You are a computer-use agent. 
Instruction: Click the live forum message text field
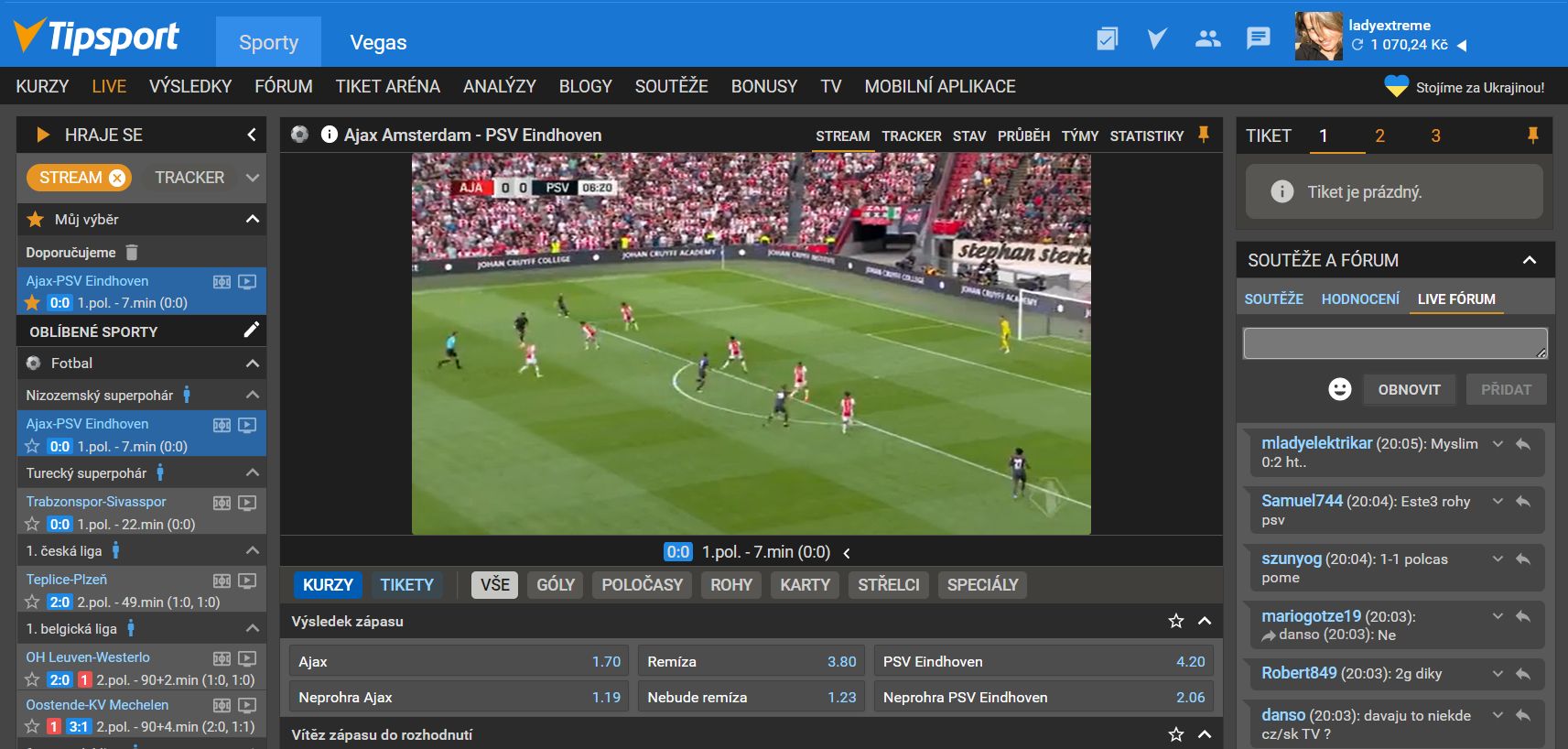point(1394,343)
